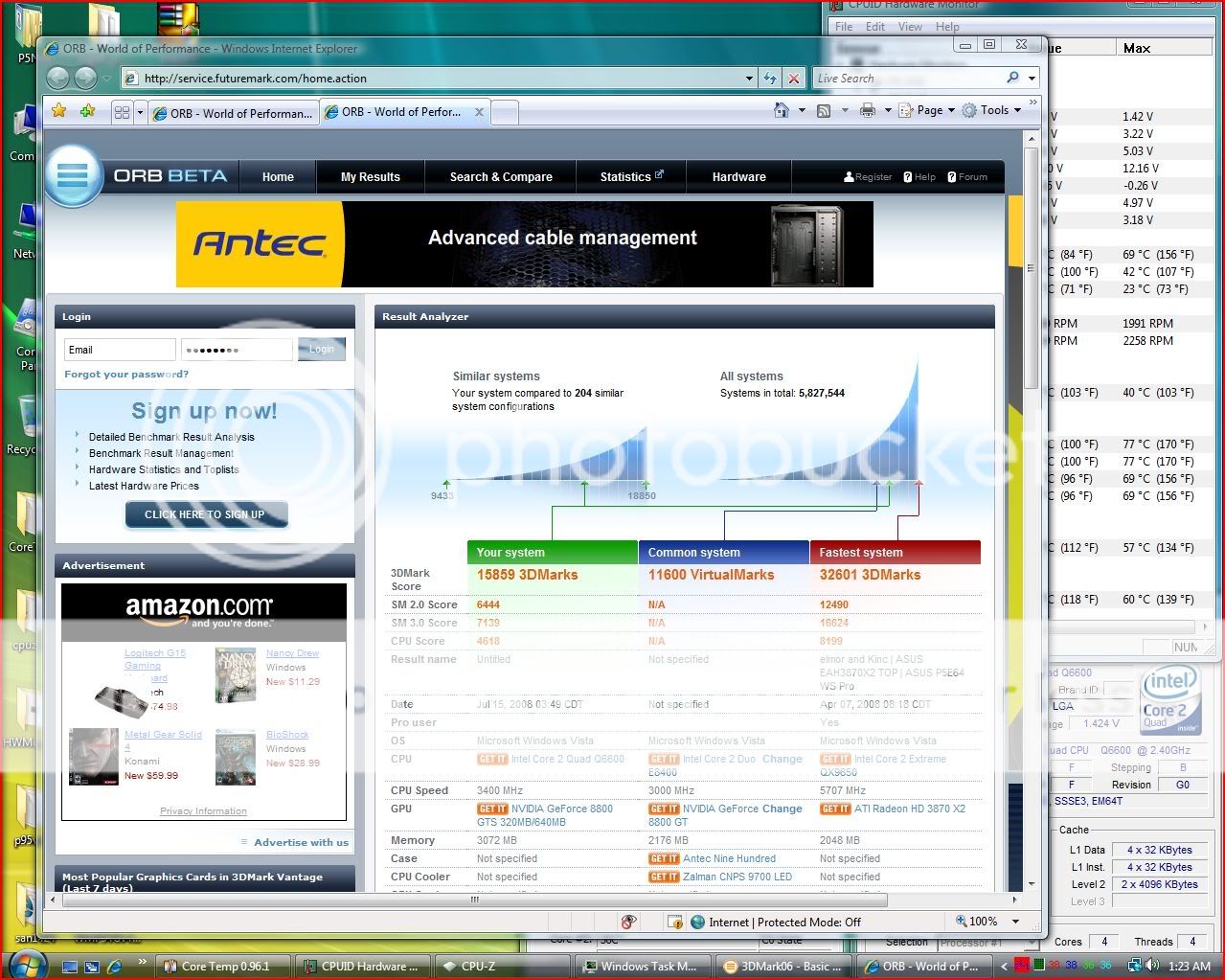Screen dimensions: 1225x980
Task: Open the search provider dropdown arrow
Action: [x=1032, y=79]
